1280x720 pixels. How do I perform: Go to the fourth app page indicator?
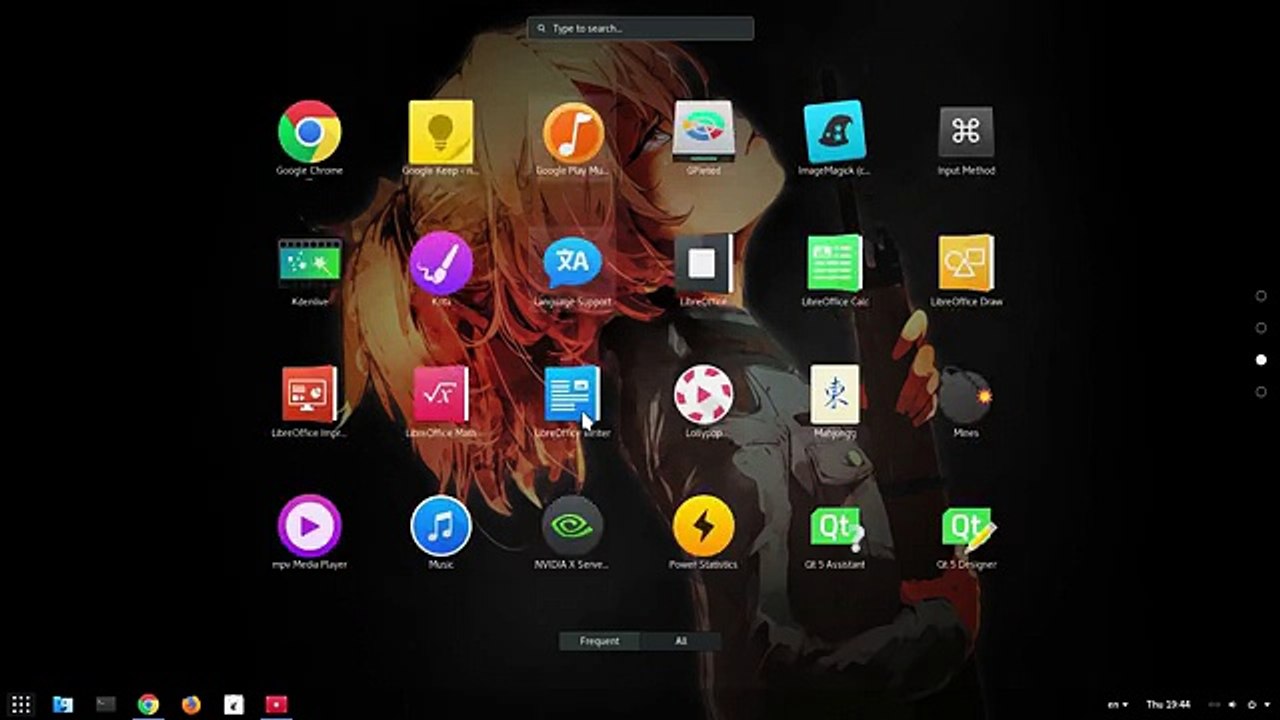tap(1261, 392)
